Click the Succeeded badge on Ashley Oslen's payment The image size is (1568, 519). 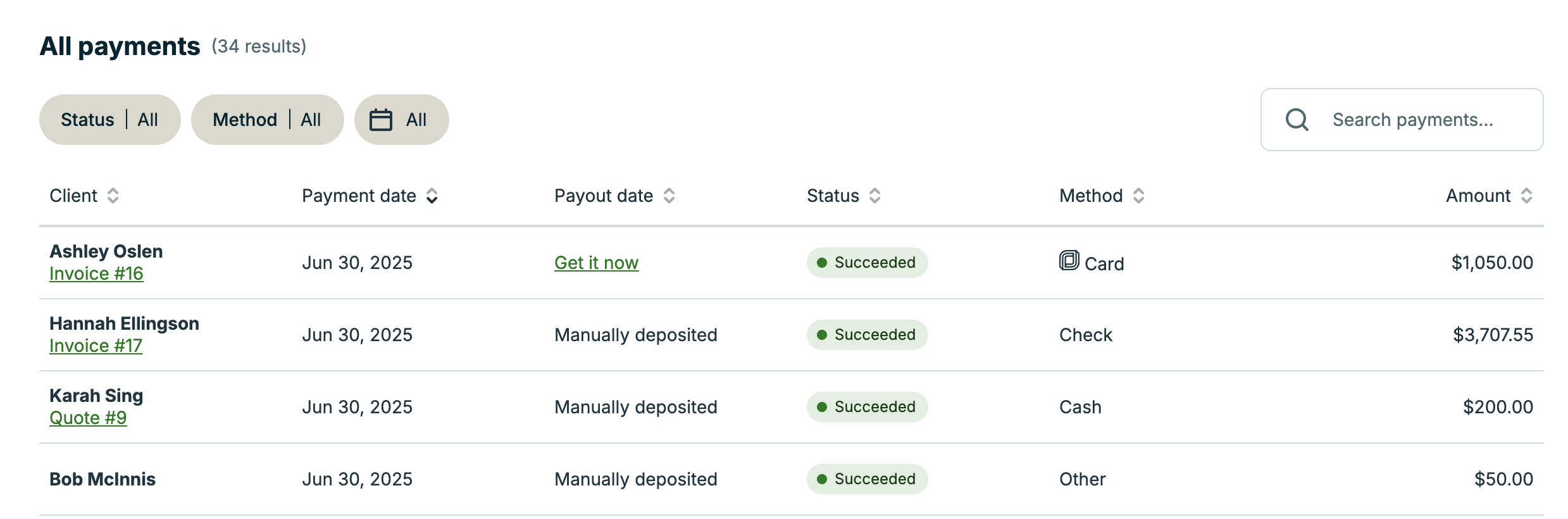pos(866,262)
